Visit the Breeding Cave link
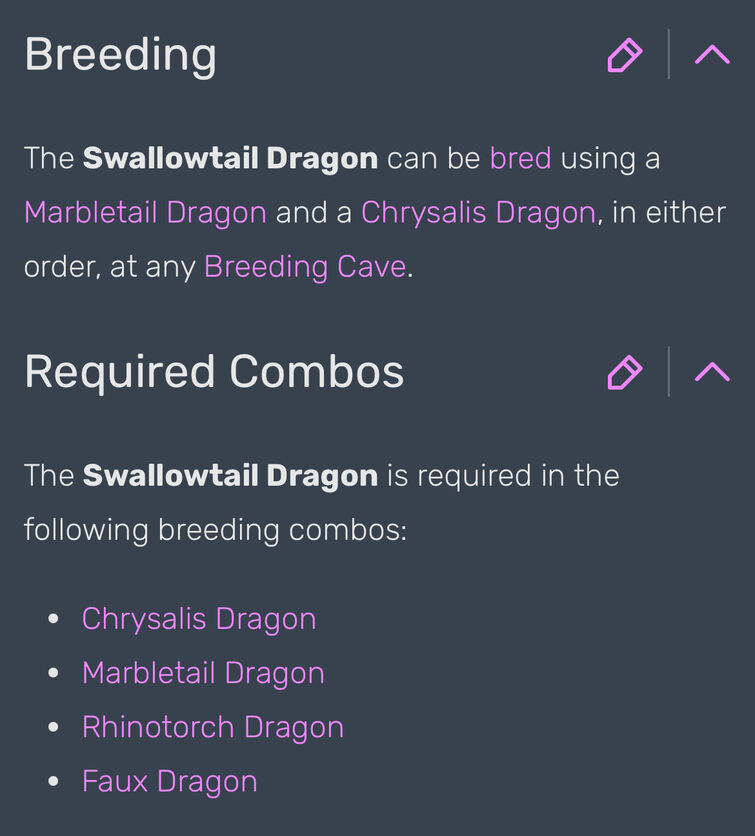Image resolution: width=755 pixels, height=836 pixels. [x=305, y=267]
